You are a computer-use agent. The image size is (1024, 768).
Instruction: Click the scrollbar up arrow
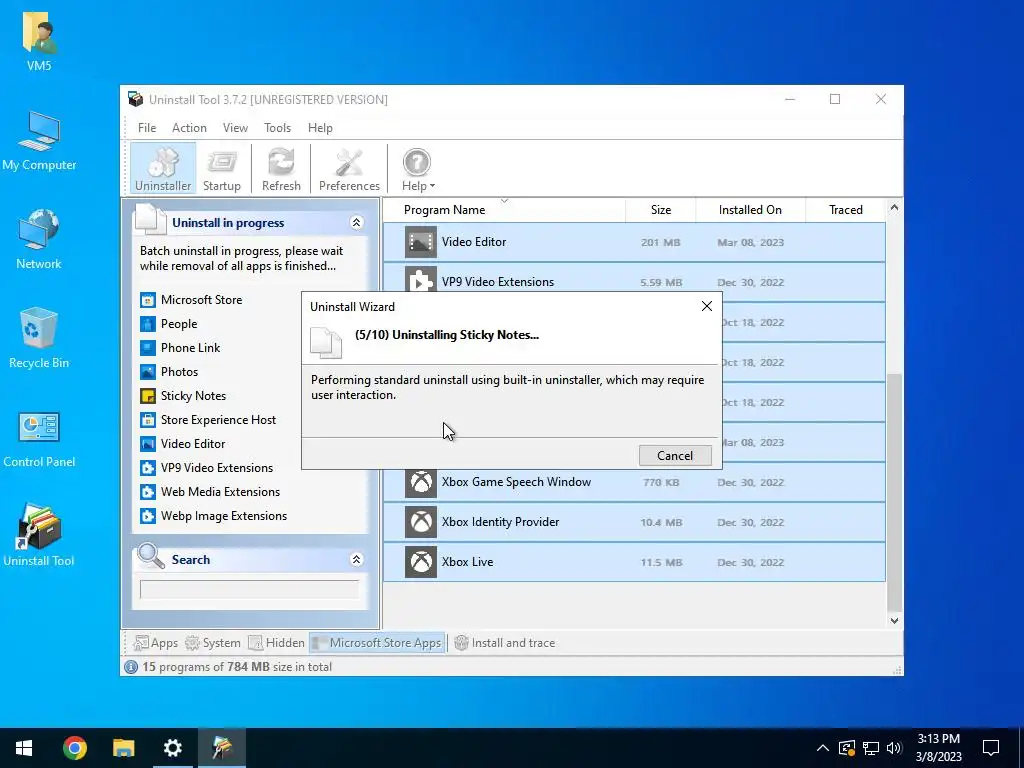[894, 208]
